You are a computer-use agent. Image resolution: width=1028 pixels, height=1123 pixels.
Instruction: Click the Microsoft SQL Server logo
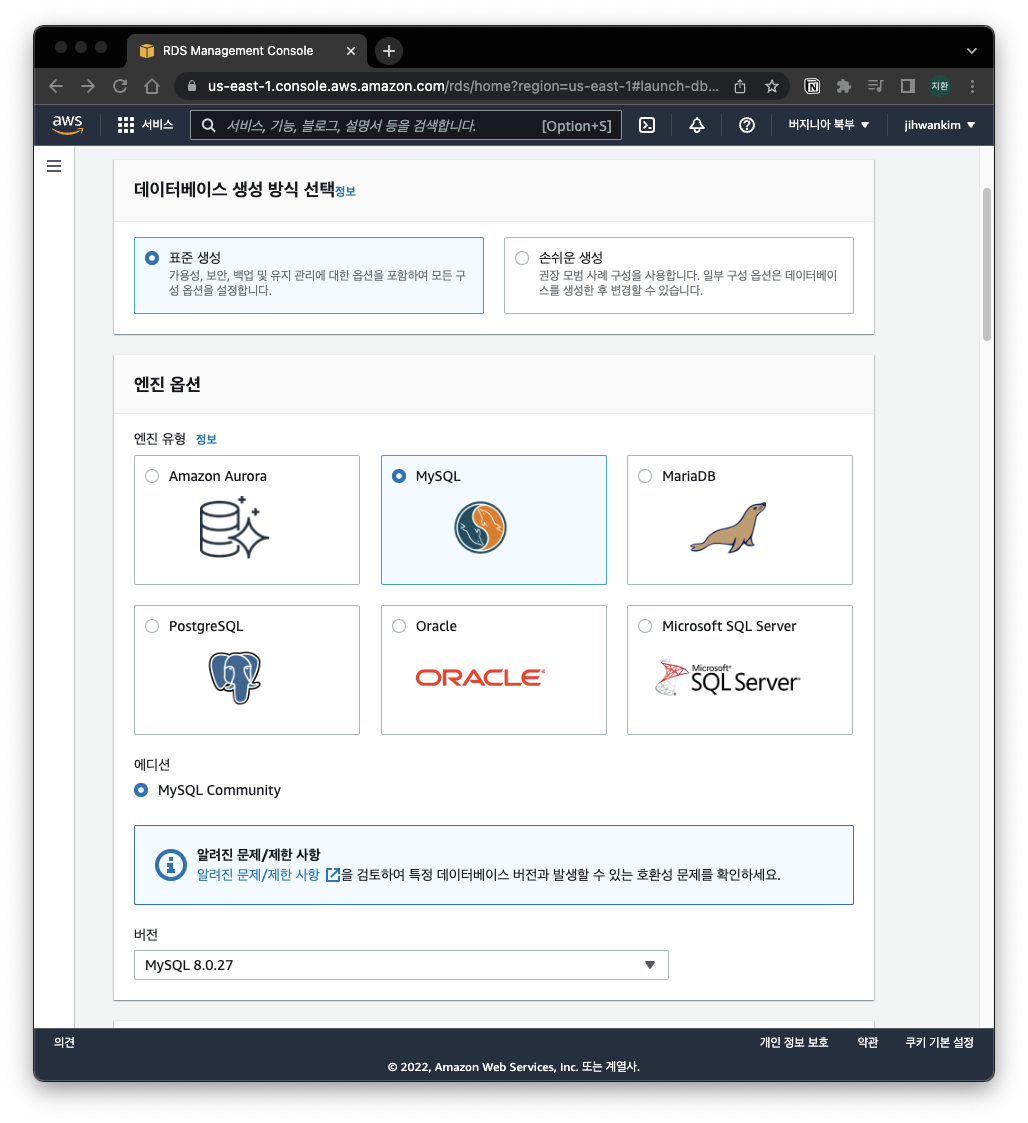coord(728,678)
